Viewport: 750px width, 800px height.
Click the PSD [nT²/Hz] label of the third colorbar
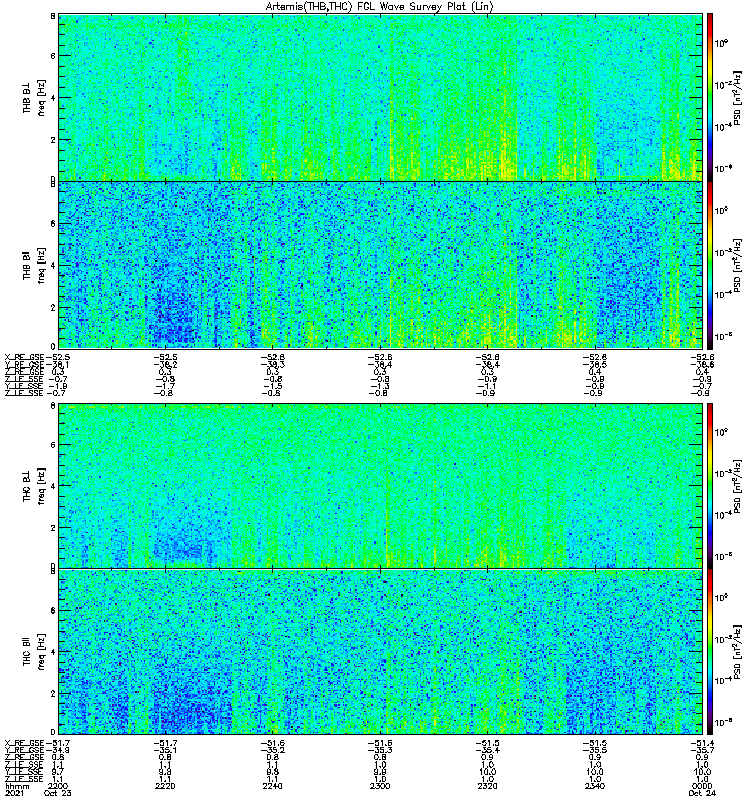(x=737, y=486)
